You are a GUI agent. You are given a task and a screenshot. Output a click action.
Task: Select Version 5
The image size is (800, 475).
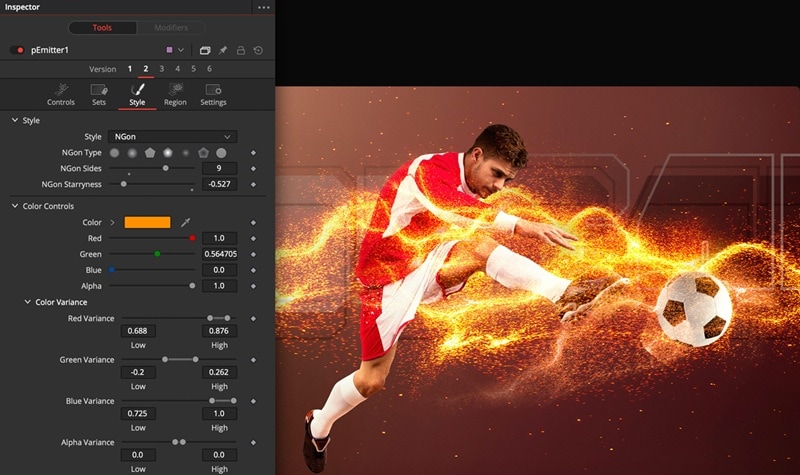193,68
